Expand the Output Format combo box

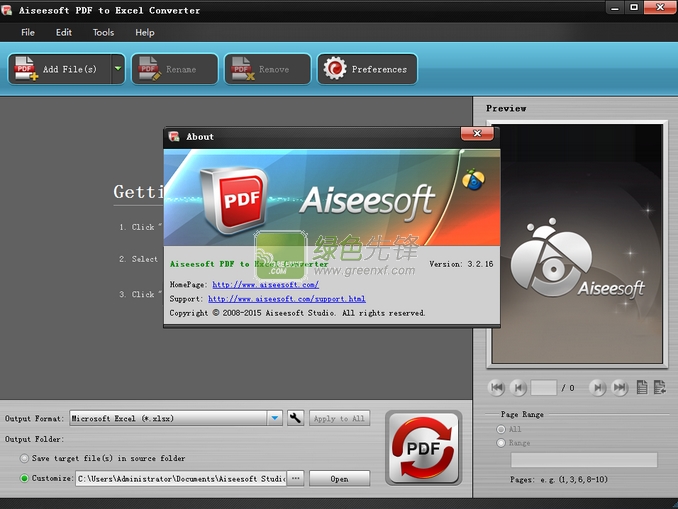275,418
